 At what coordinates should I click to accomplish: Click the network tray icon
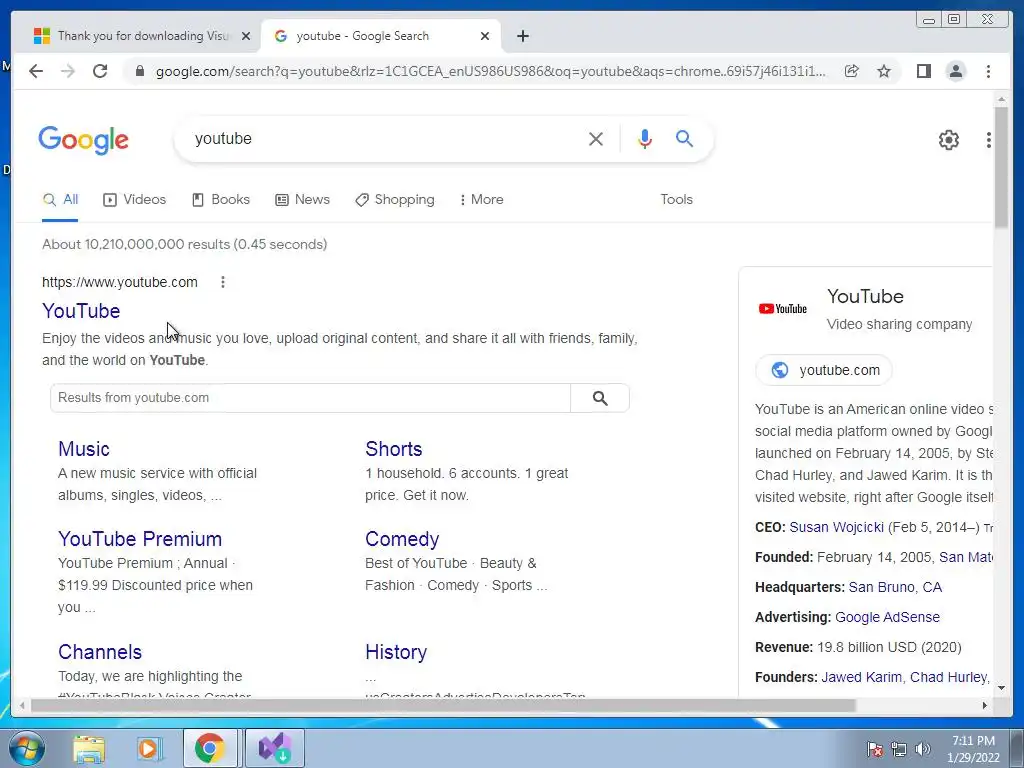point(899,749)
